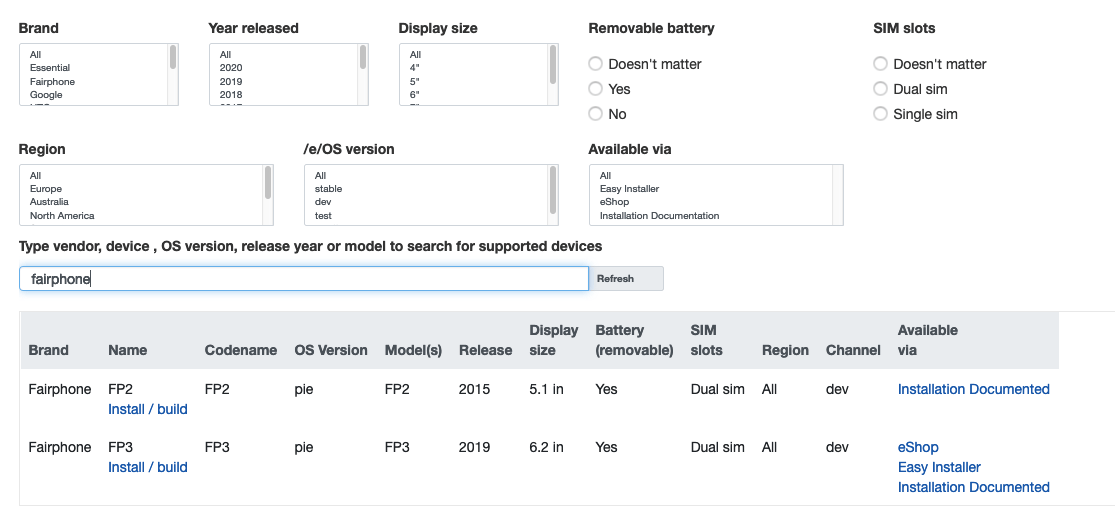Screen dimensions: 1115x525
Task: Choose 5" in Display size list
Action: click(415, 81)
